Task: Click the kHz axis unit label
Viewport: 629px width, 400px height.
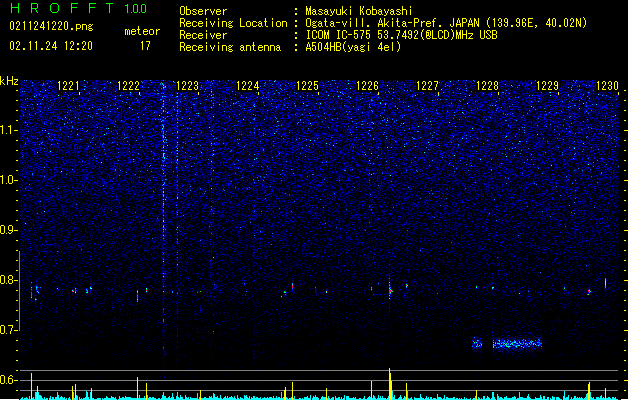Action: (x=9, y=81)
